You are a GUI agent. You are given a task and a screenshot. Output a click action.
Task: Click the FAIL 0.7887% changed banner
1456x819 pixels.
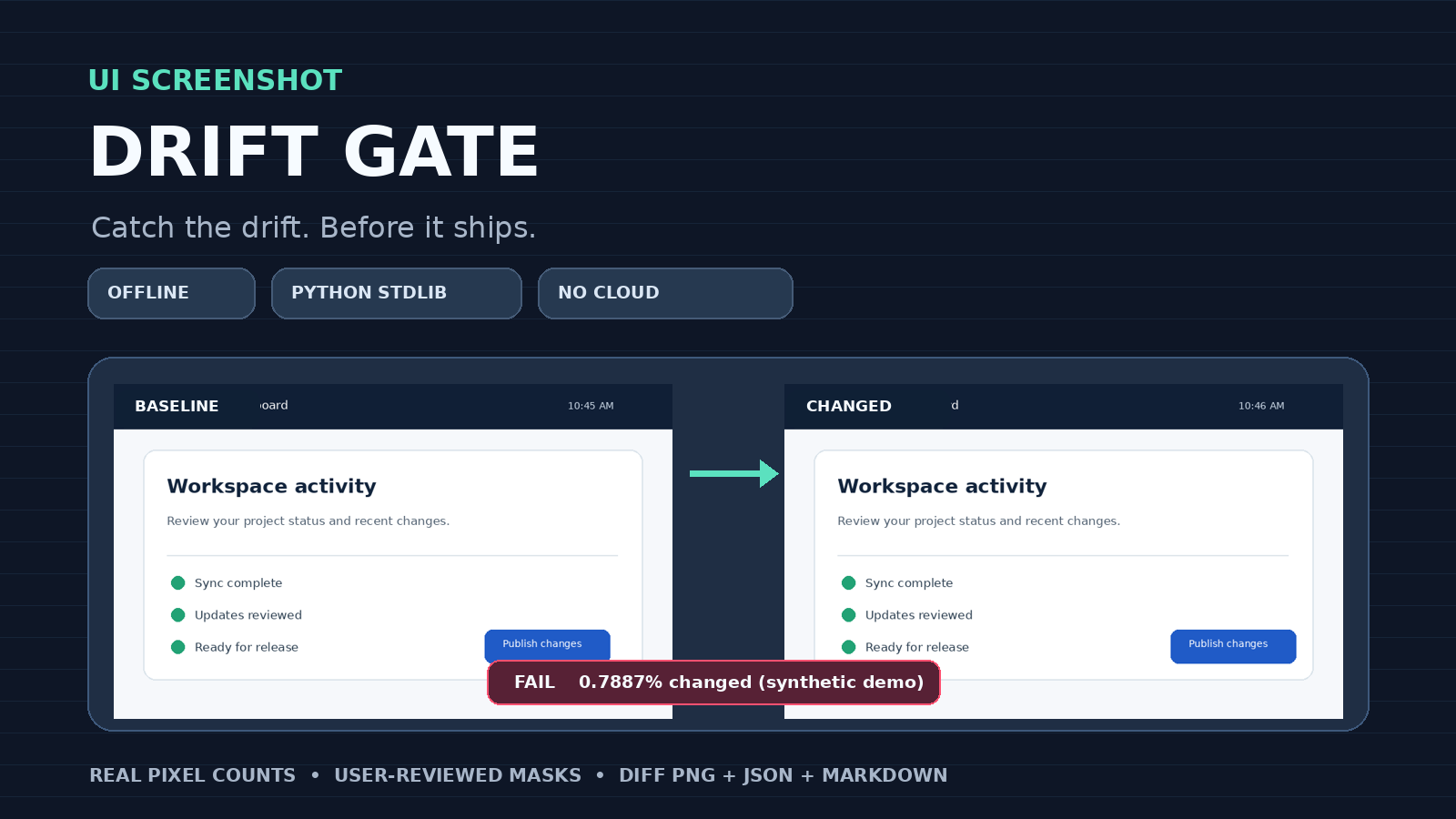pyautogui.click(x=714, y=682)
